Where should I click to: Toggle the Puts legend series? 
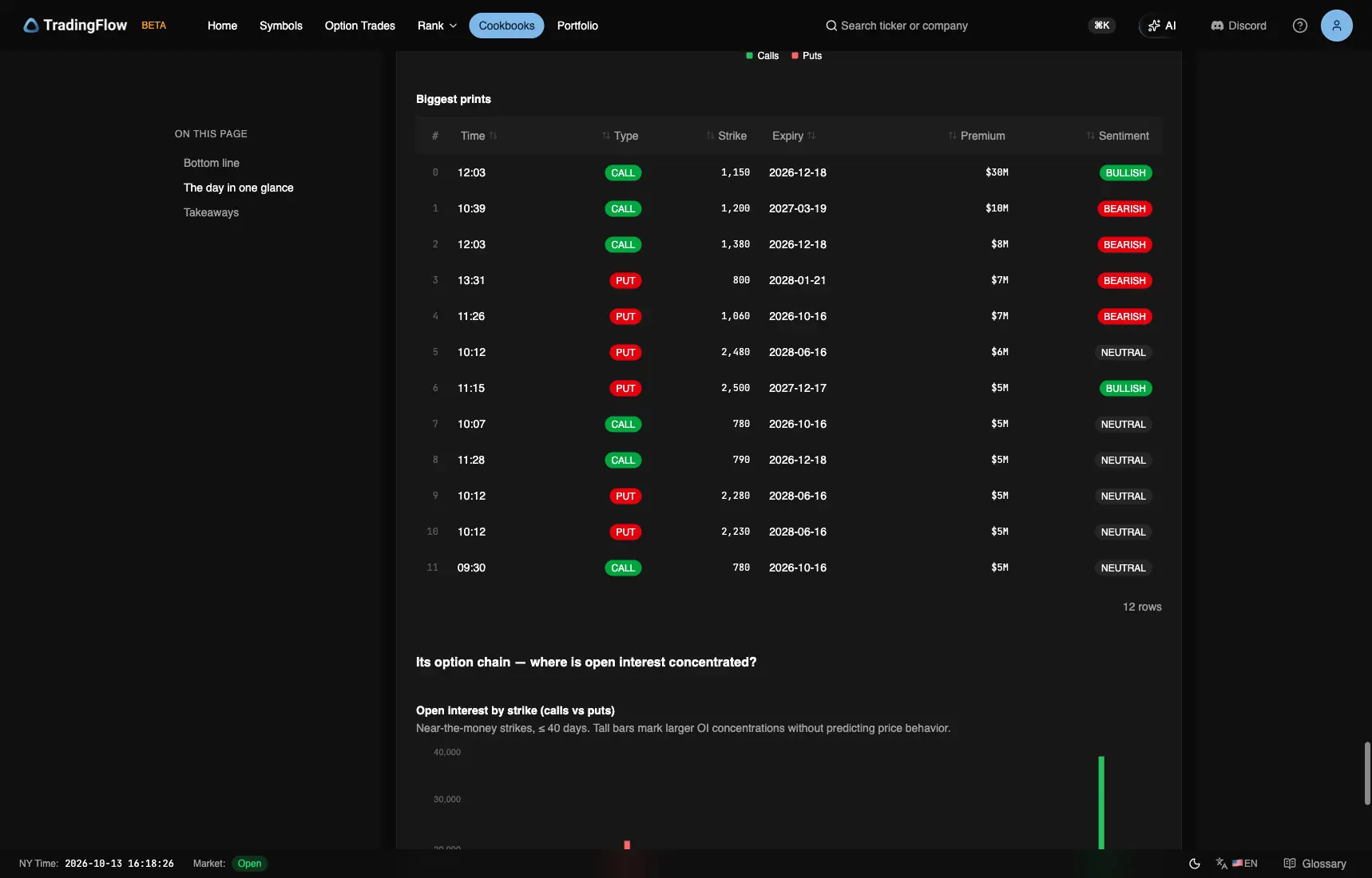(807, 56)
